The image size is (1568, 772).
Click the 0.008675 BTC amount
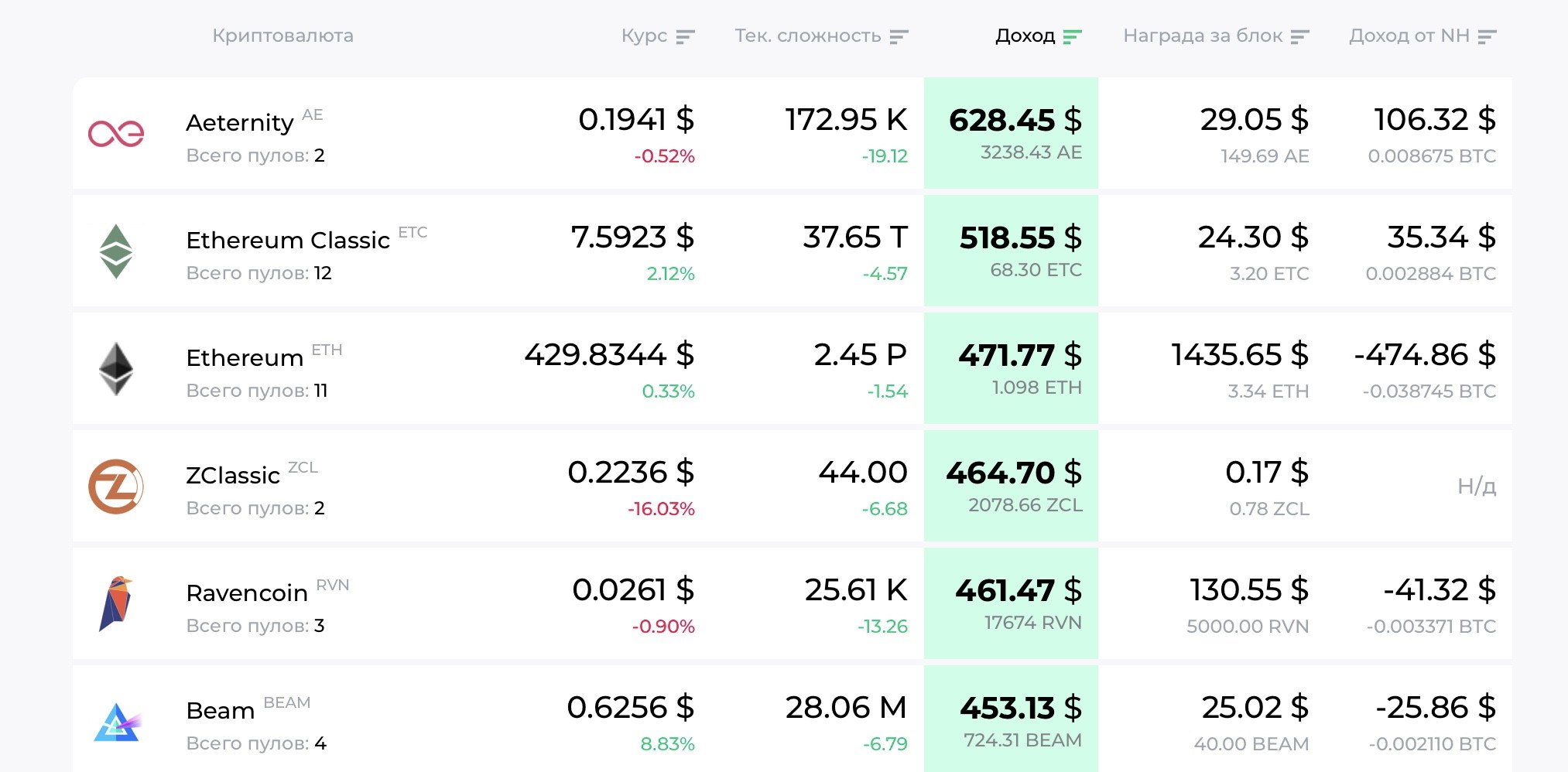click(1432, 156)
